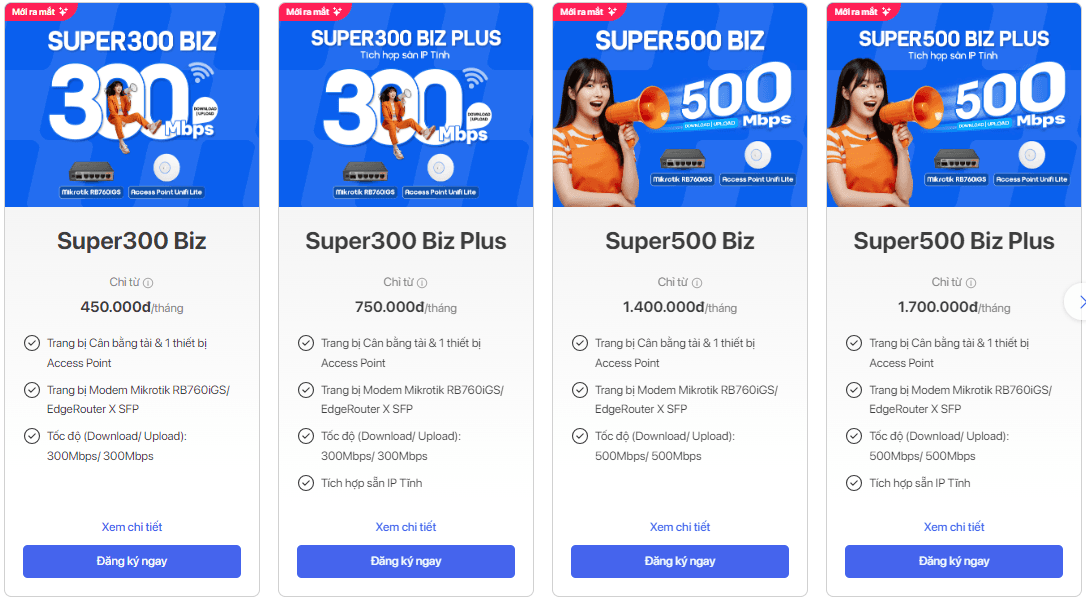Screen dimensions: 1086x599
Task: Click the Super300 Biz banner image
Action: coord(132,105)
